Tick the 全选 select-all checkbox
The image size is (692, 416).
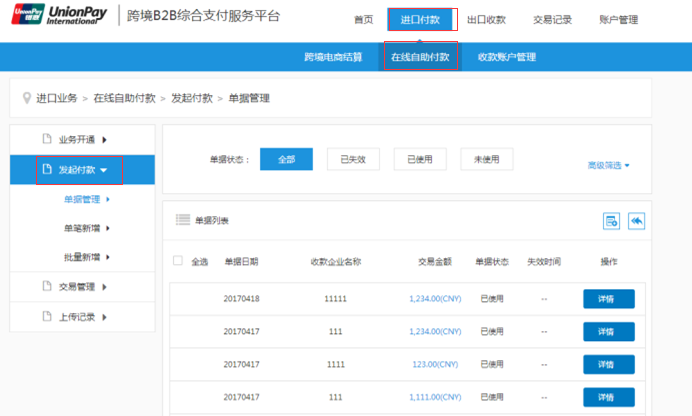click(x=178, y=261)
